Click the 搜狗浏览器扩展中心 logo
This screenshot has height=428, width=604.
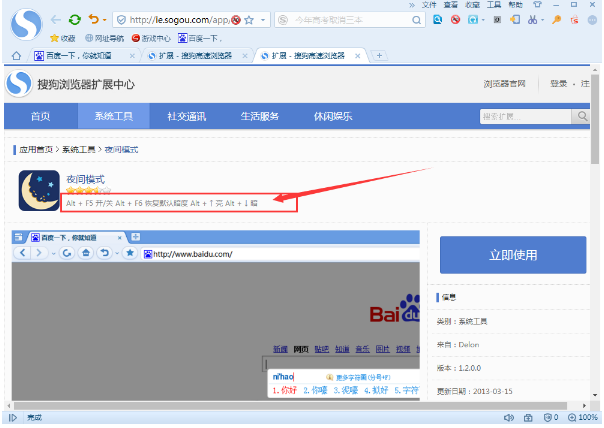[71, 84]
